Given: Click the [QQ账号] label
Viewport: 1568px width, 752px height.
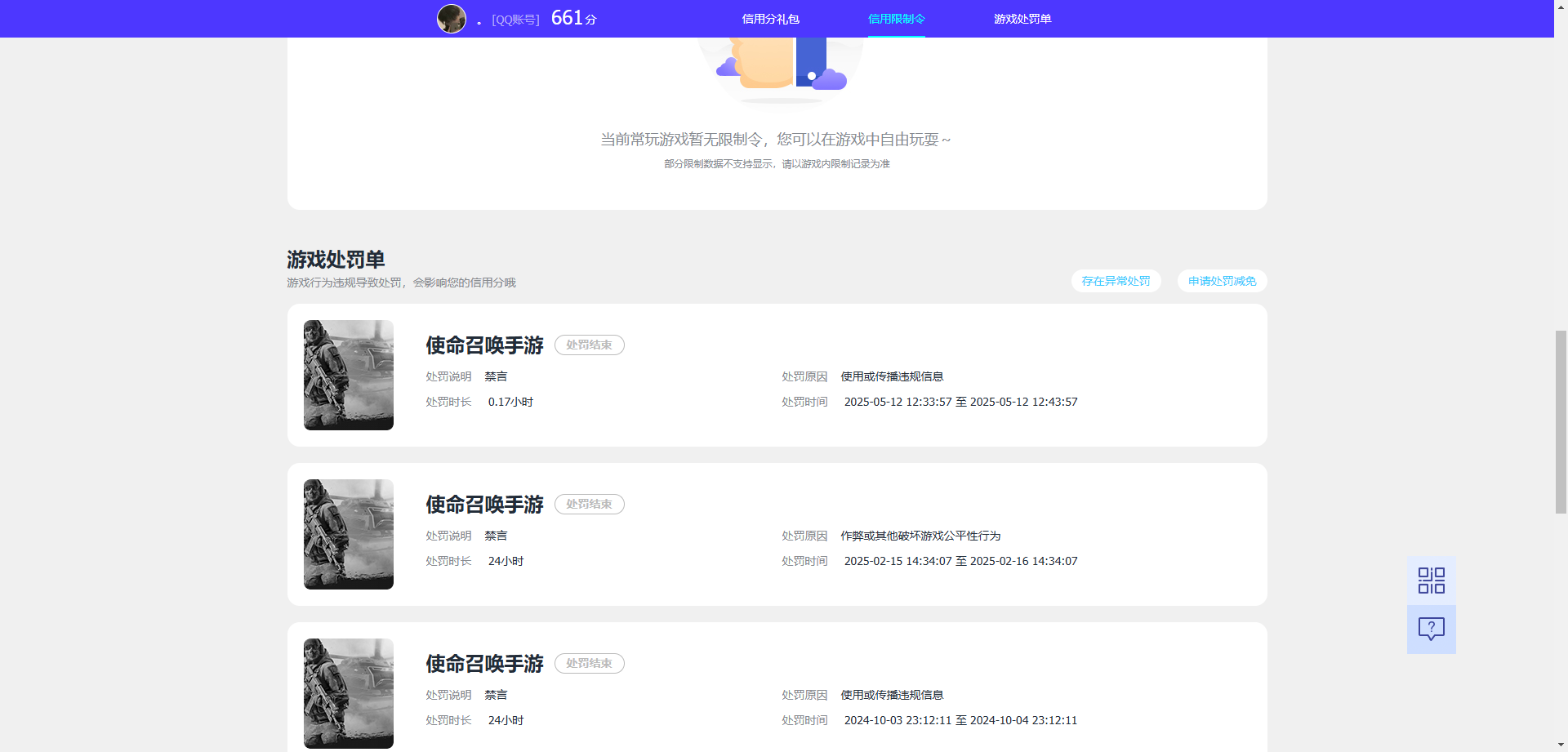Looking at the screenshot, I should coord(515,20).
